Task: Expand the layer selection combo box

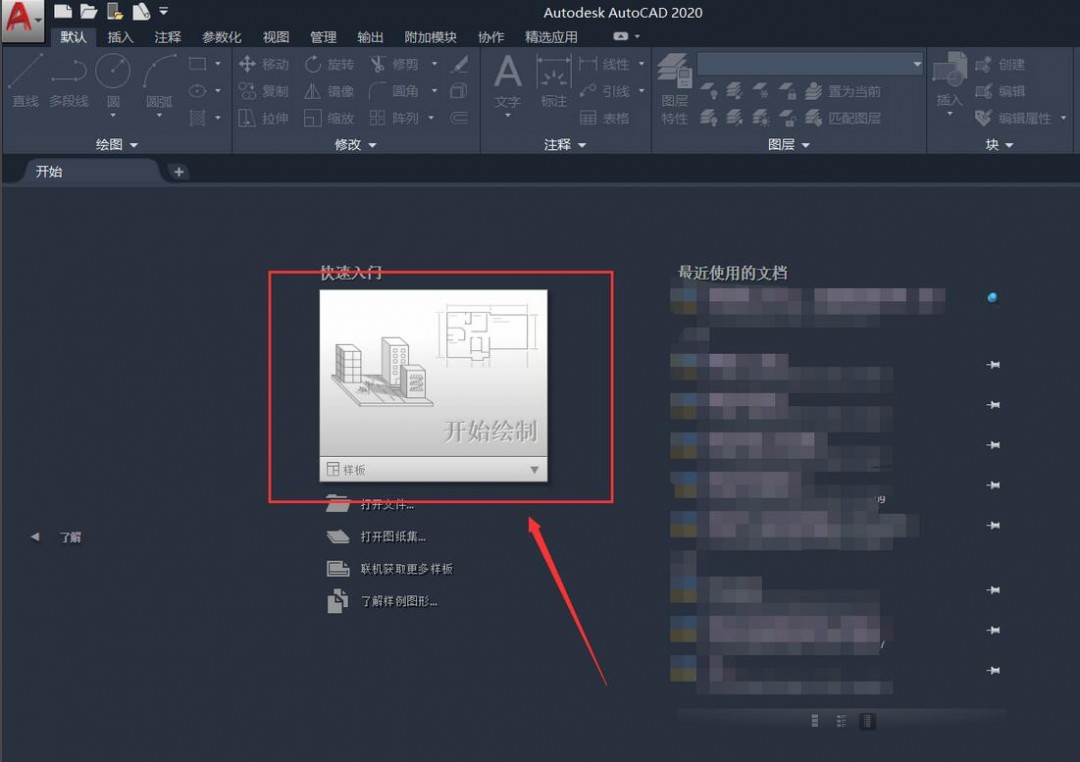Action: tap(918, 63)
